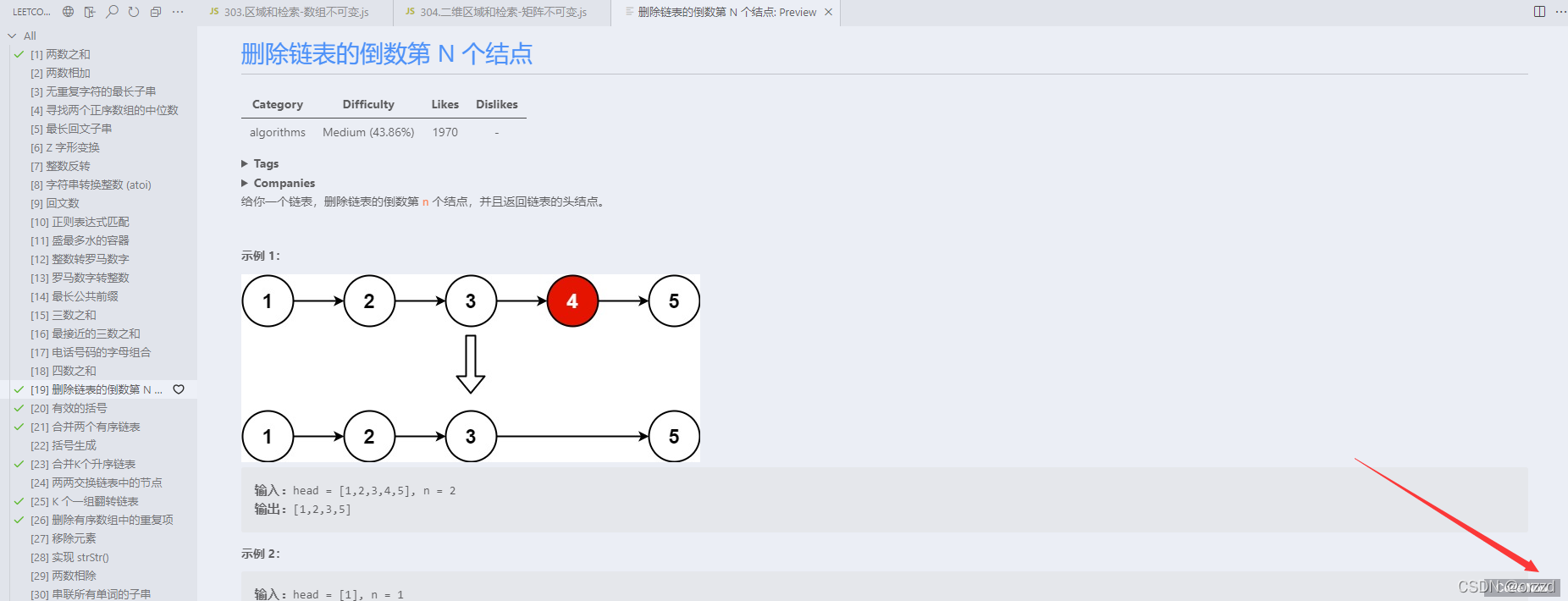Open problem [27] 移除元素

click(x=63, y=538)
